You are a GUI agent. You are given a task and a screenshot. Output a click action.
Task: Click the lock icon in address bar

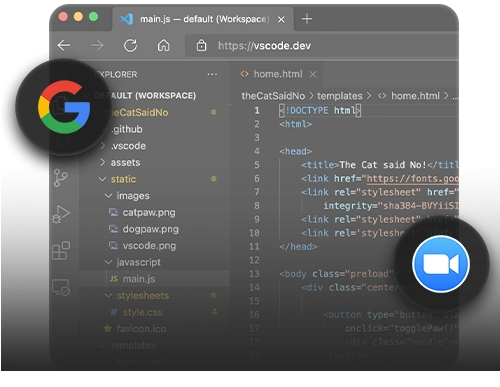(x=201, y=45)
